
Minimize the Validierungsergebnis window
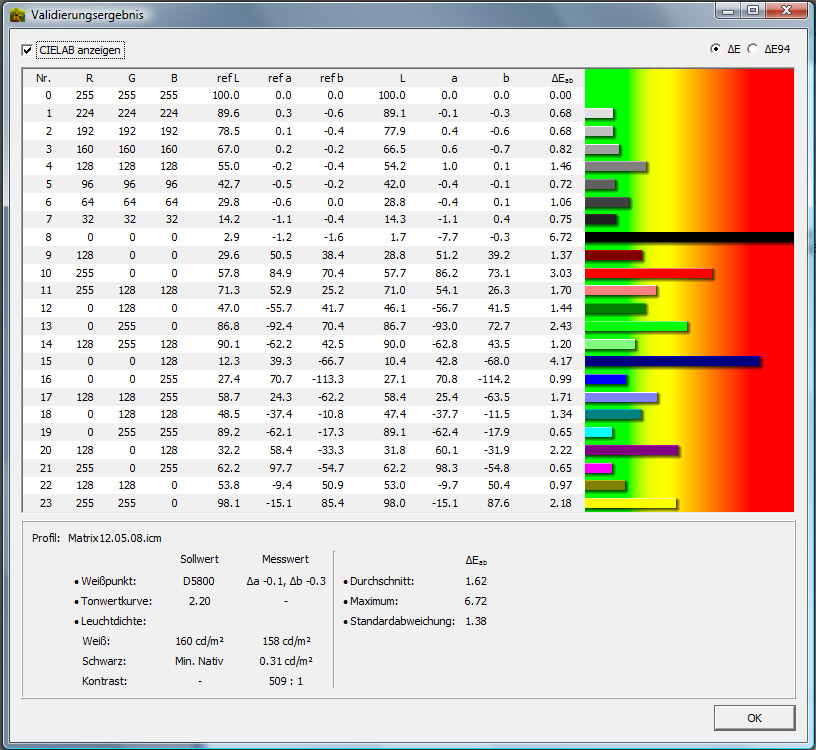point(728,11)
